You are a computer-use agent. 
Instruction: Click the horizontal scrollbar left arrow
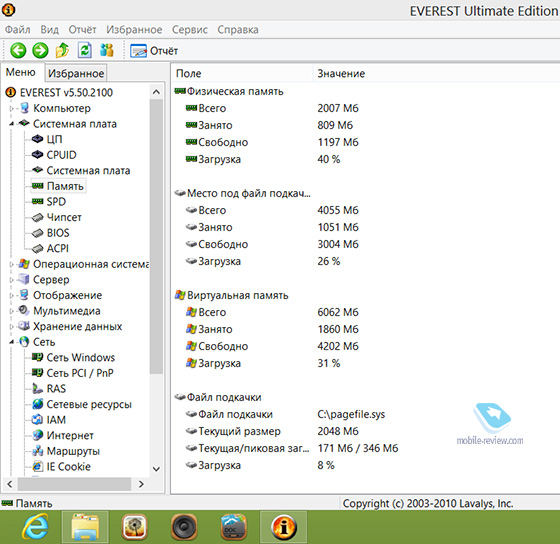tap(10, 484)
